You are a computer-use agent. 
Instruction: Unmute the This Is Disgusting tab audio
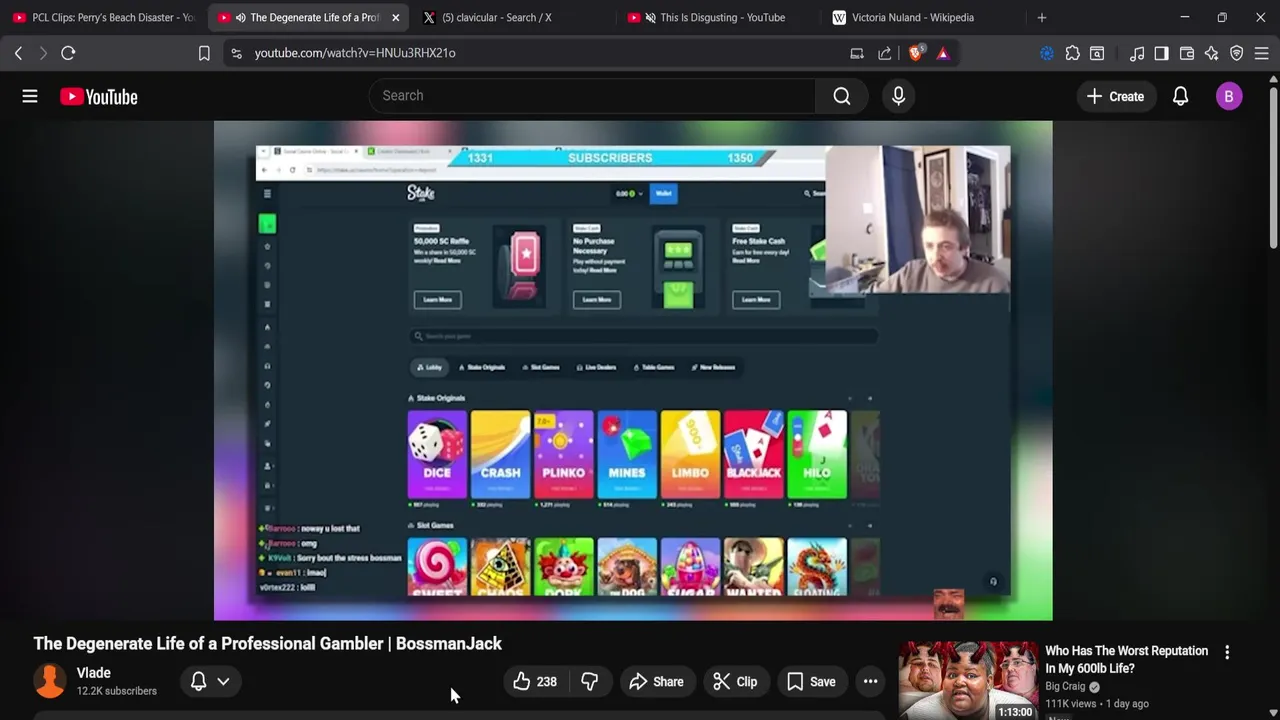(651, 17)
